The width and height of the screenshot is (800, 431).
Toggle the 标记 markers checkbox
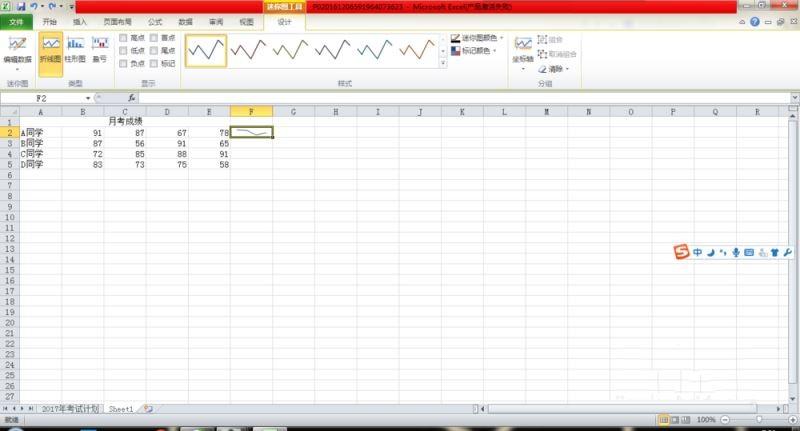(x=153, y=63)
